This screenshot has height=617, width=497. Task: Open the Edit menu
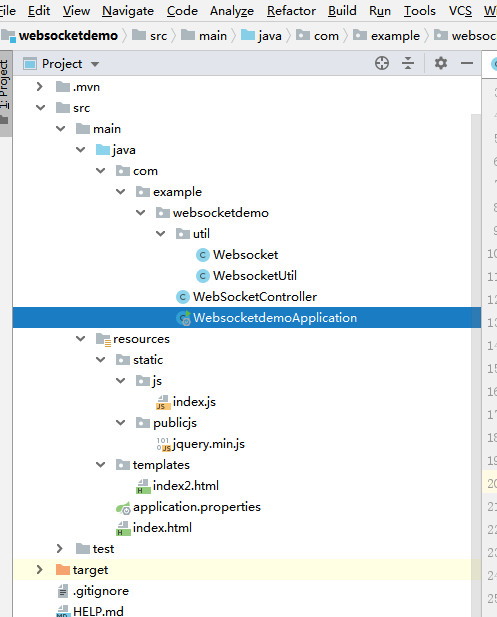39,11
